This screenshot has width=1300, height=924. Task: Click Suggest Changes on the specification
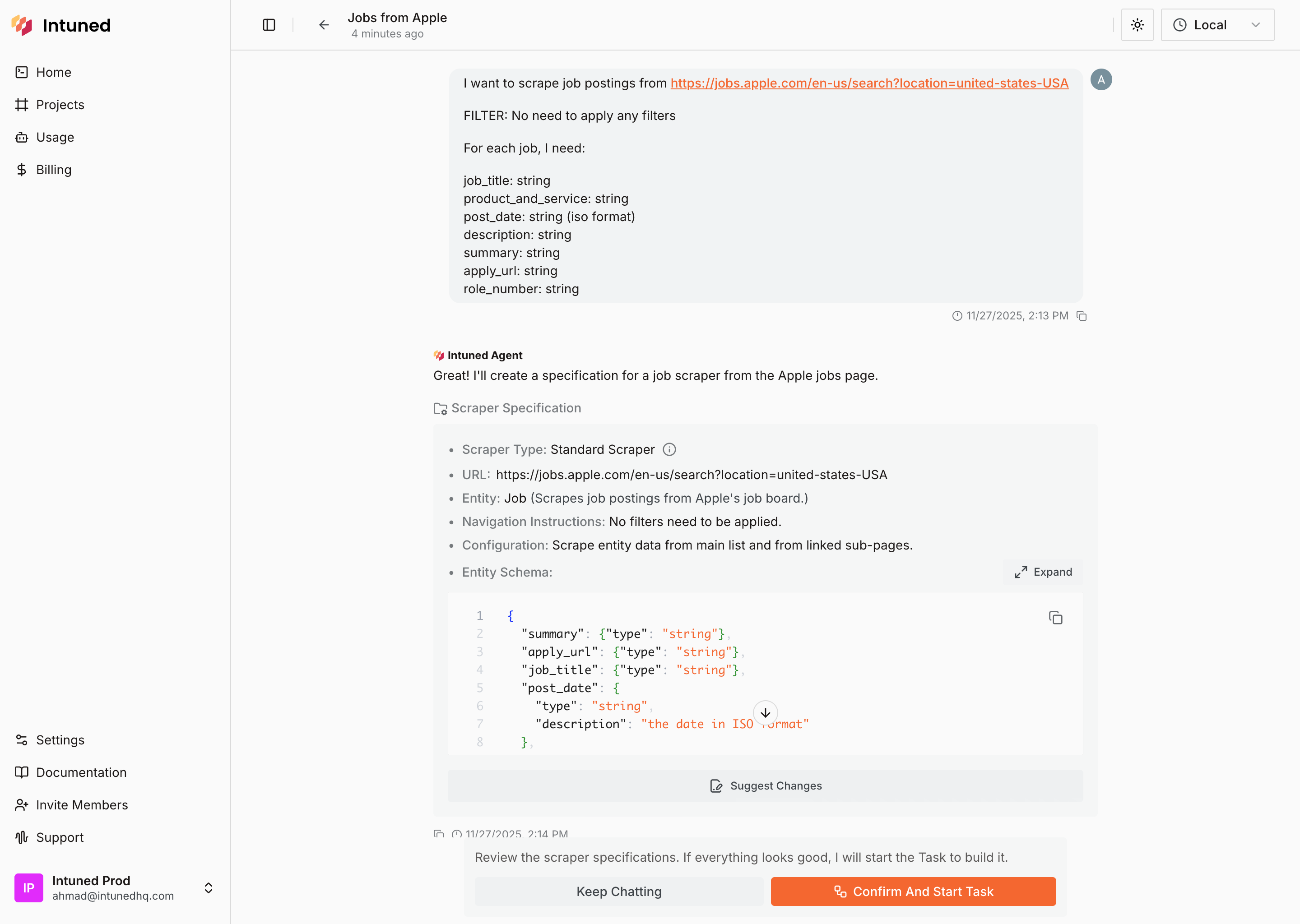[x=766, y=786]
